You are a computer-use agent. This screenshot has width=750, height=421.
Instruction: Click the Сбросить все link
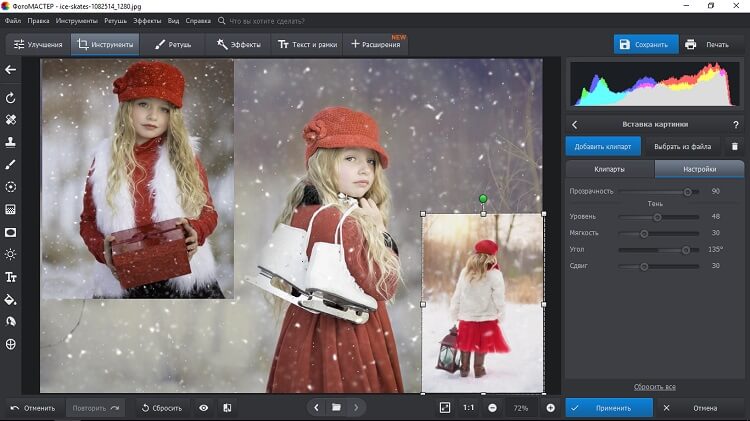pyautogui.click(x=654, y=387)
